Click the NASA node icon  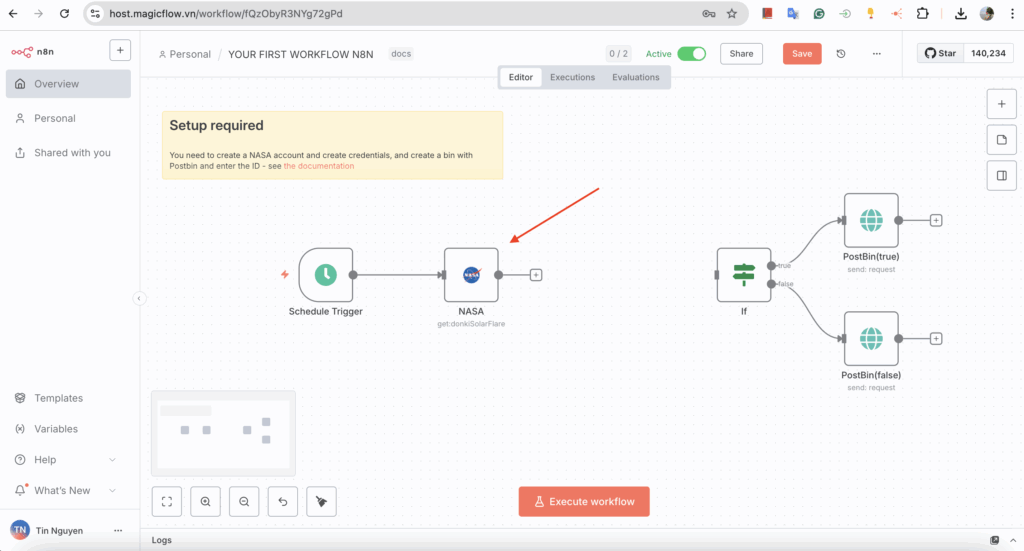(x=471, y=275)
